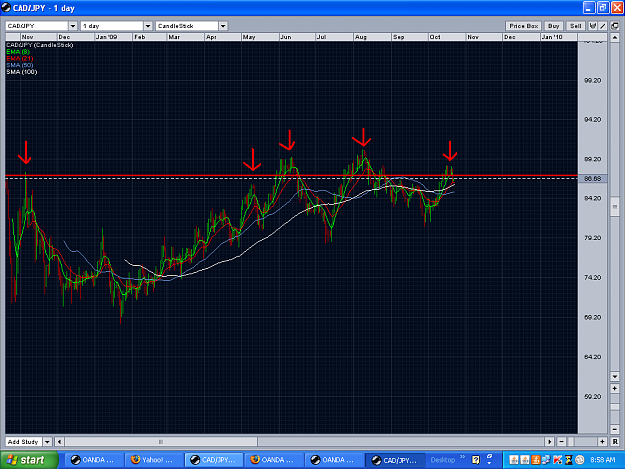Open the Price Box panel
Image resolution: width=625 pixels, height=469 pixels.
(523, 26)
